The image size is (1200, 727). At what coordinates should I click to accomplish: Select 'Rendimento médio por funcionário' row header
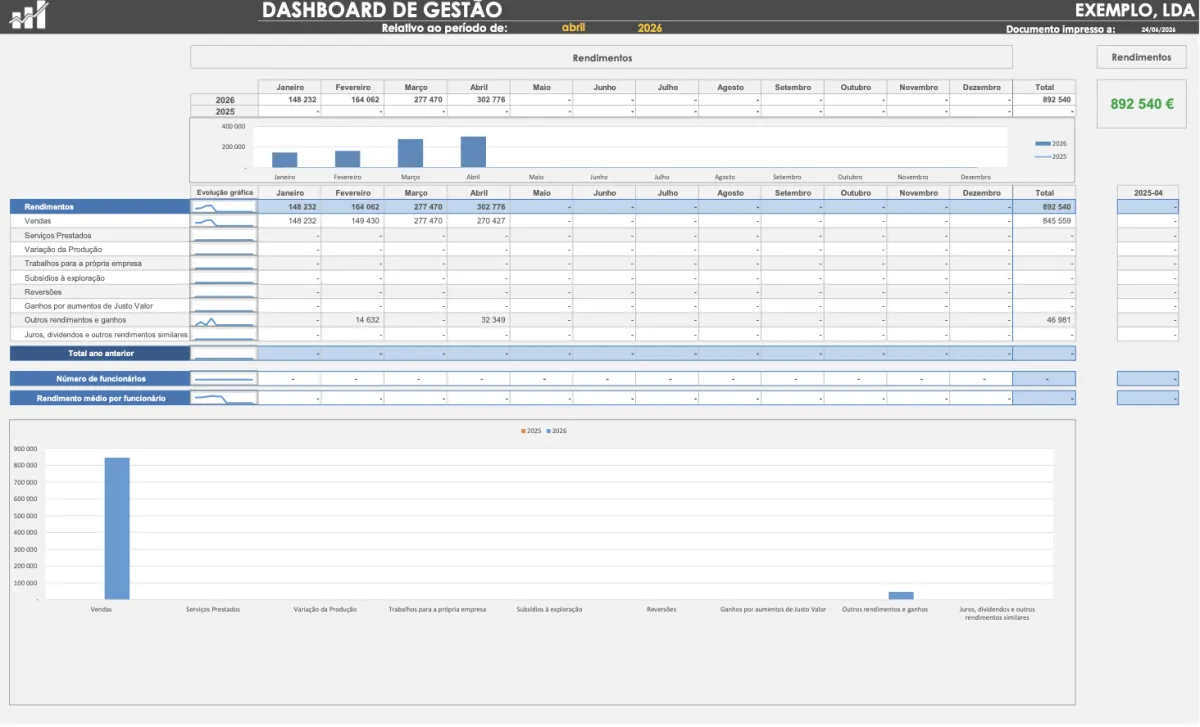pyautogui.click(x=100, y=398)
